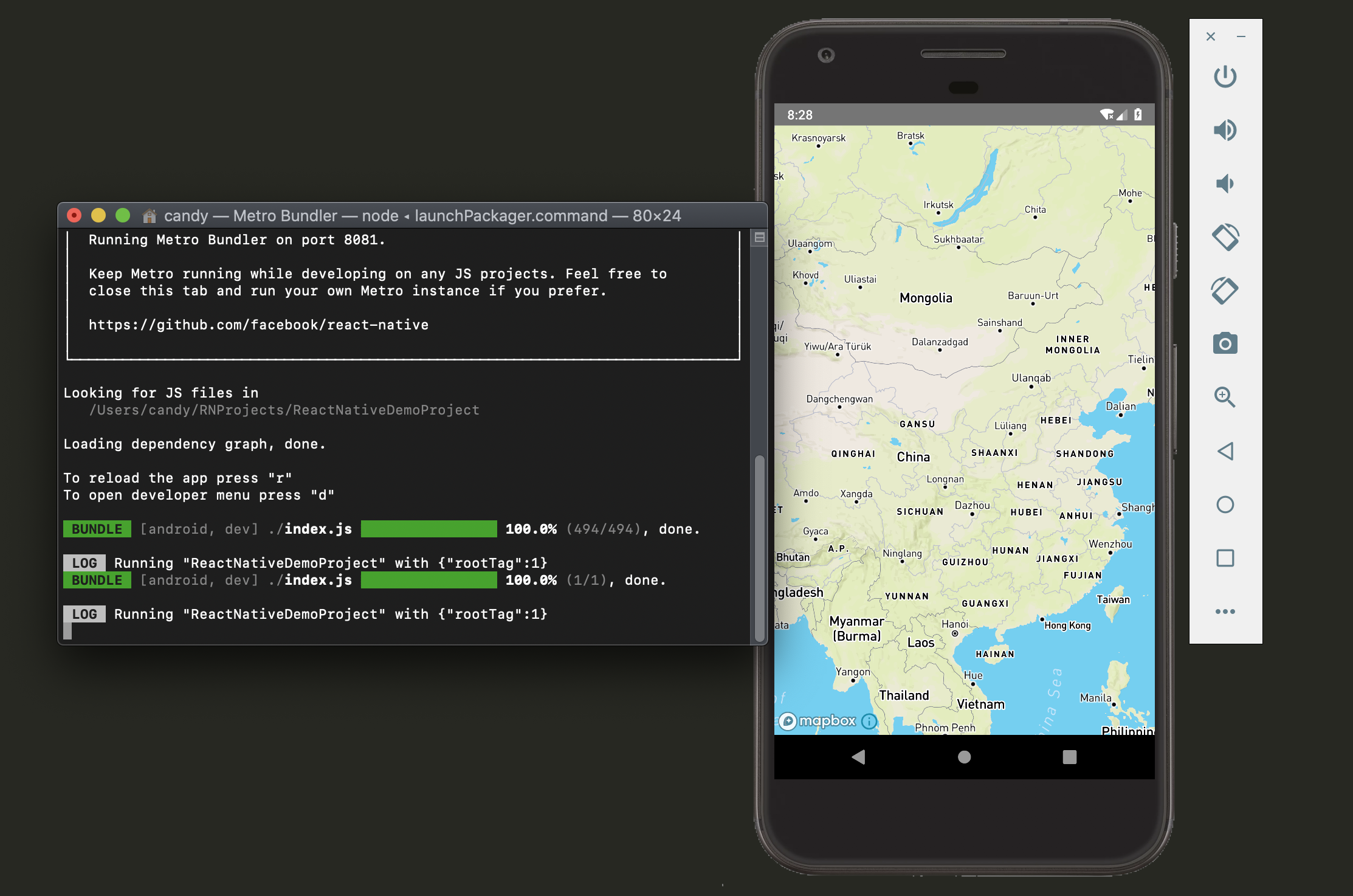
Task: Tap the Android recents square button
Action: [1069, 757]
